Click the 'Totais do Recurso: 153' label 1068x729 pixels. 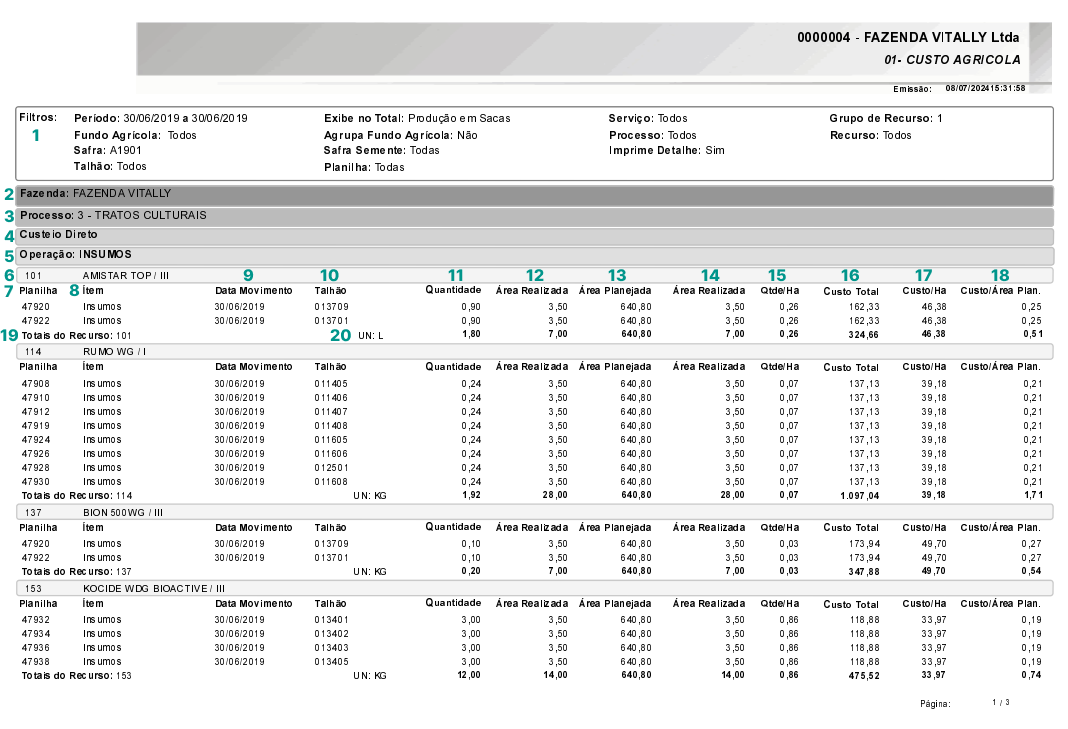[x=76, y=676]
